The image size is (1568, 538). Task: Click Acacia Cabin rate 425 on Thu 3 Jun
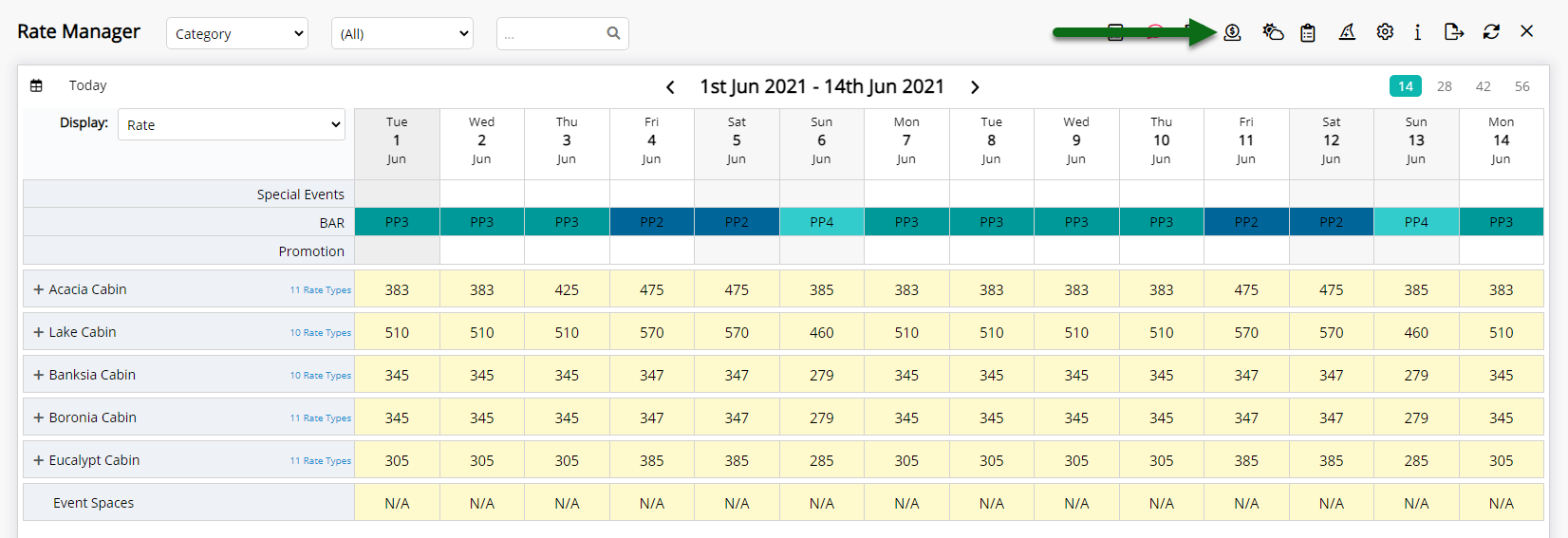pos(567,289)
